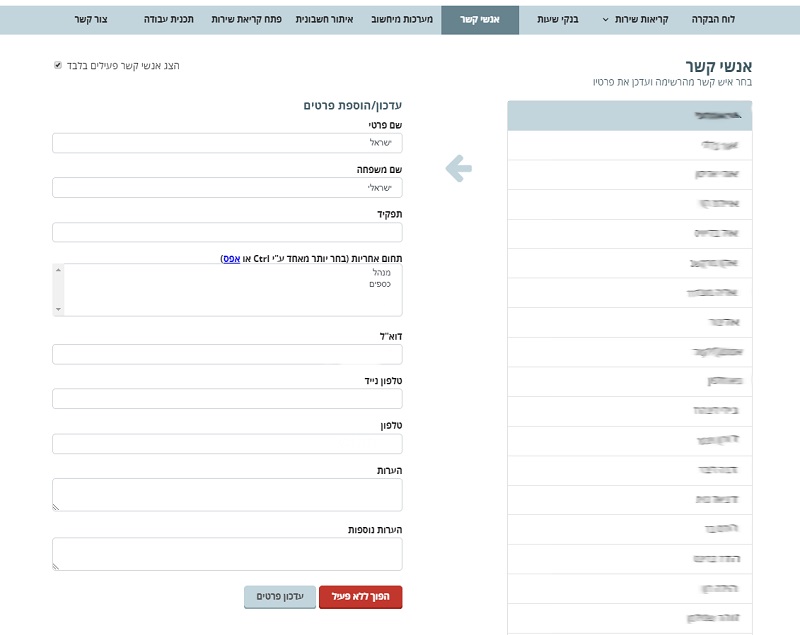Focus the שם פרטי input field
800x635 pixels.
pyautogui.click(x=227, y=143)
